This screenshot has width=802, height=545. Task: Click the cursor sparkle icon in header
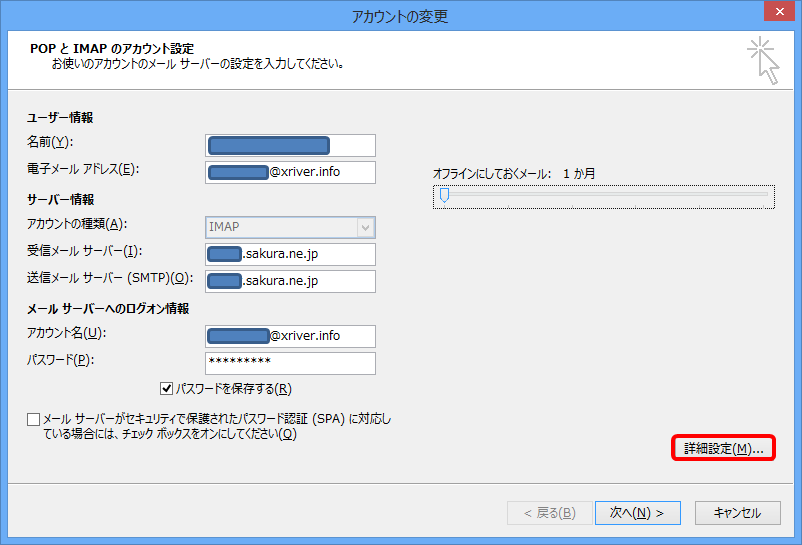point(762,60)
